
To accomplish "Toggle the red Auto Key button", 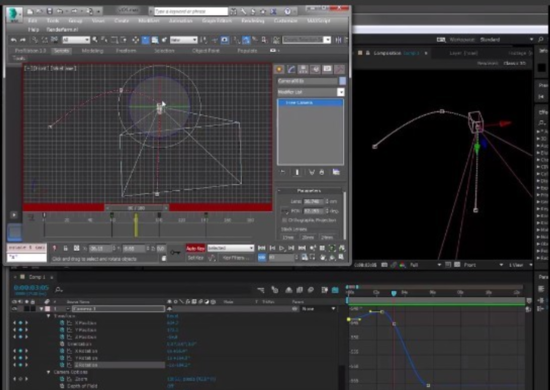I will click(x=195, y=248).
